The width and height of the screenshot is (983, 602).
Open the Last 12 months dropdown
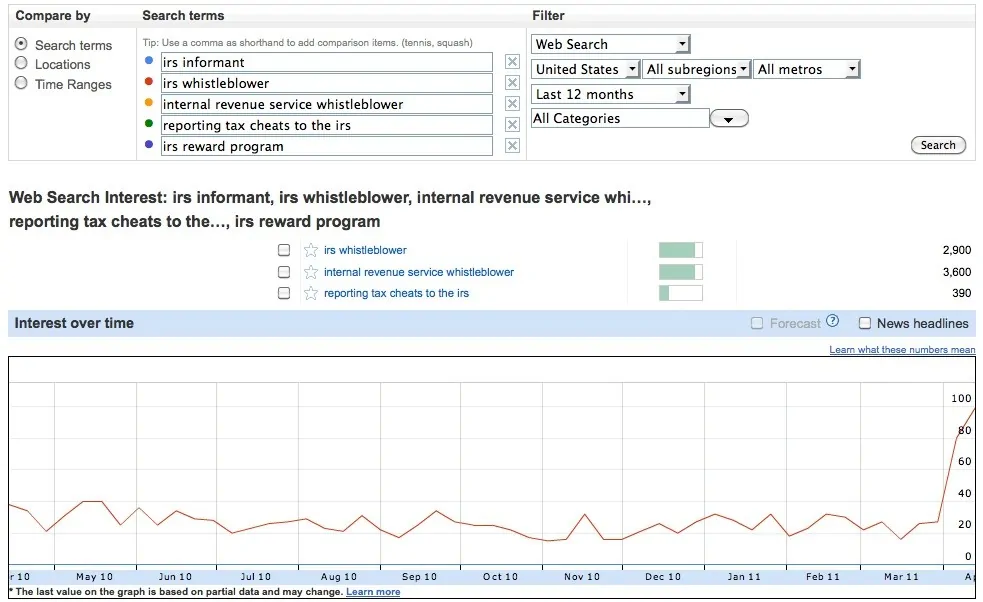click(611, 94)
